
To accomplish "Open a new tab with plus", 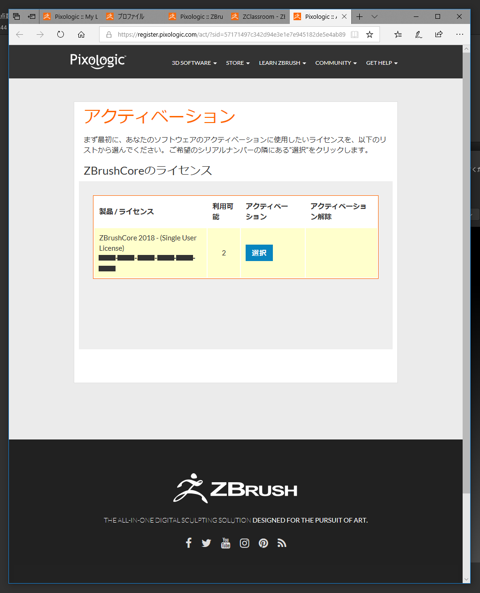I will point(359,17).
